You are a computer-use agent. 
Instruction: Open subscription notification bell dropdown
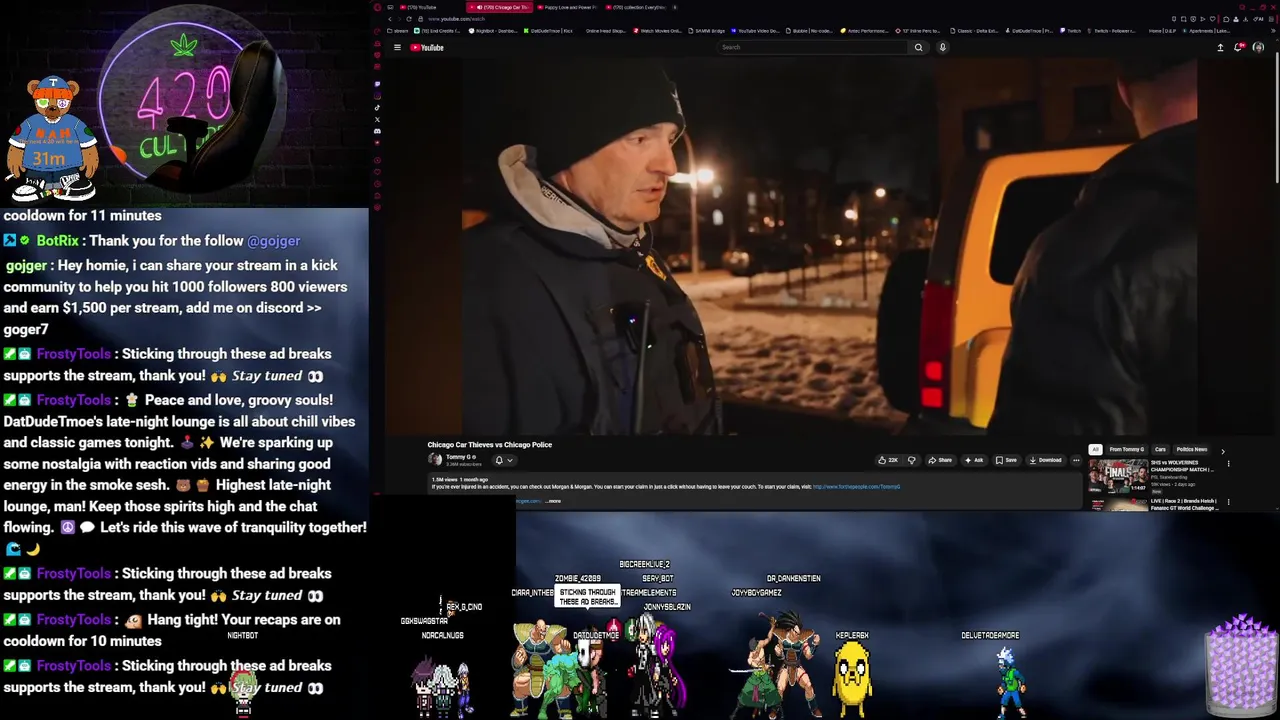(x=504, y=460)
